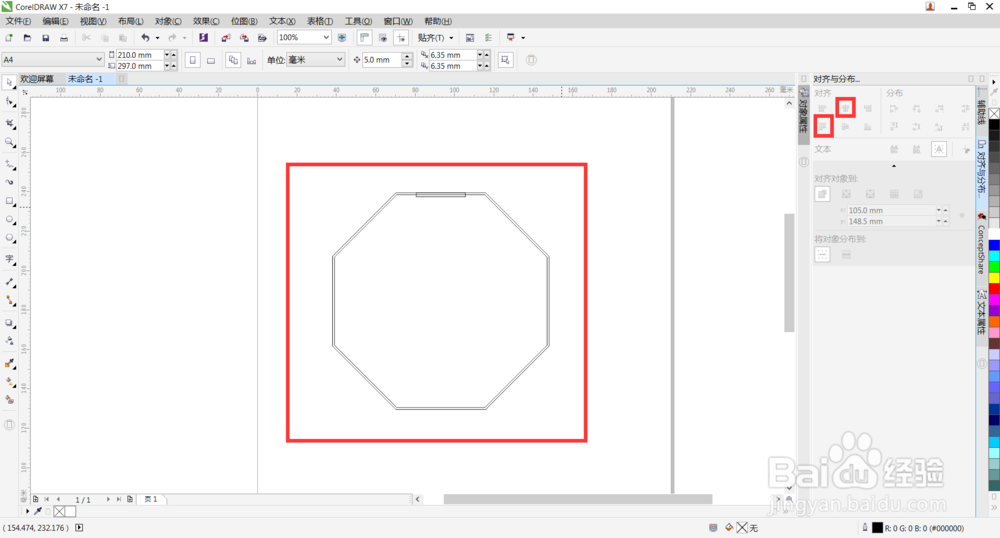This screenshot has height=538, width=1000.
Task: Select the Rectangle tool in the toolbox
Action: [9, 201]
